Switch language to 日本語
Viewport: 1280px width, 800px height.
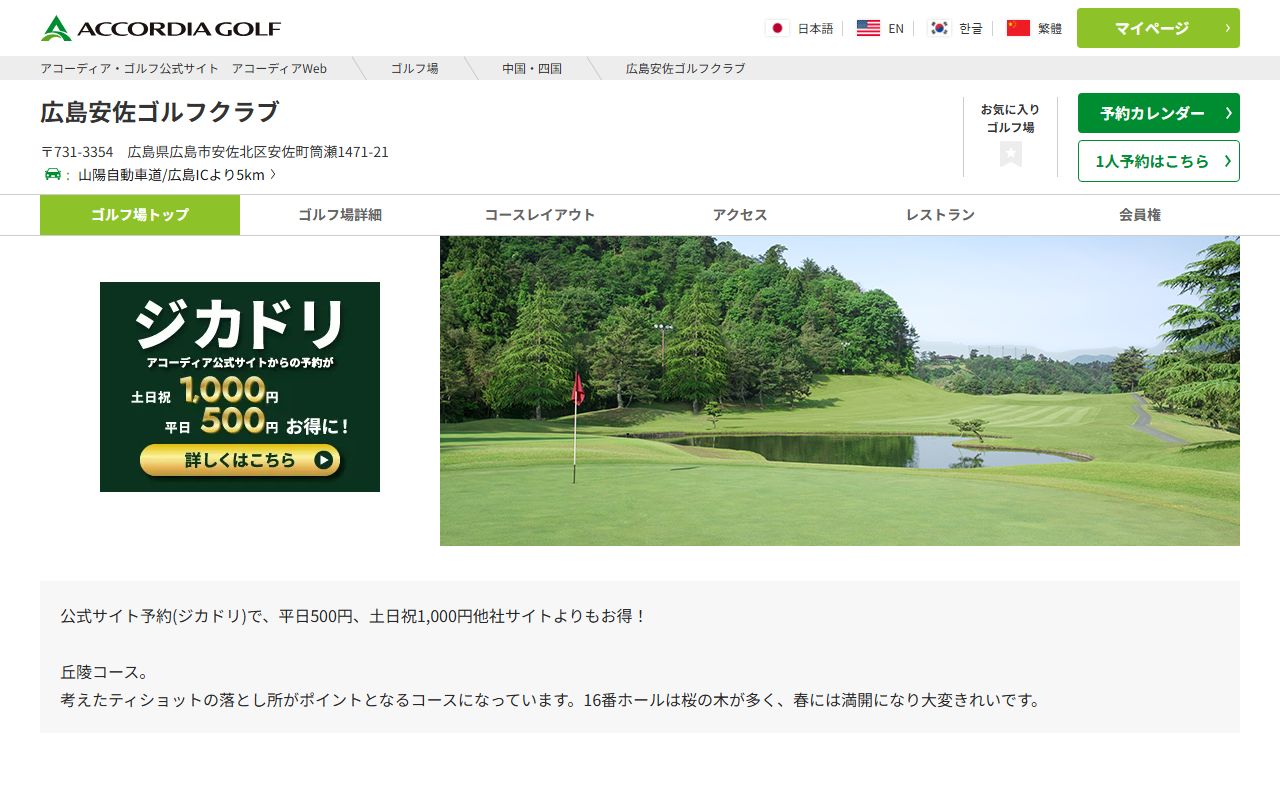click(x=815, y=28)
